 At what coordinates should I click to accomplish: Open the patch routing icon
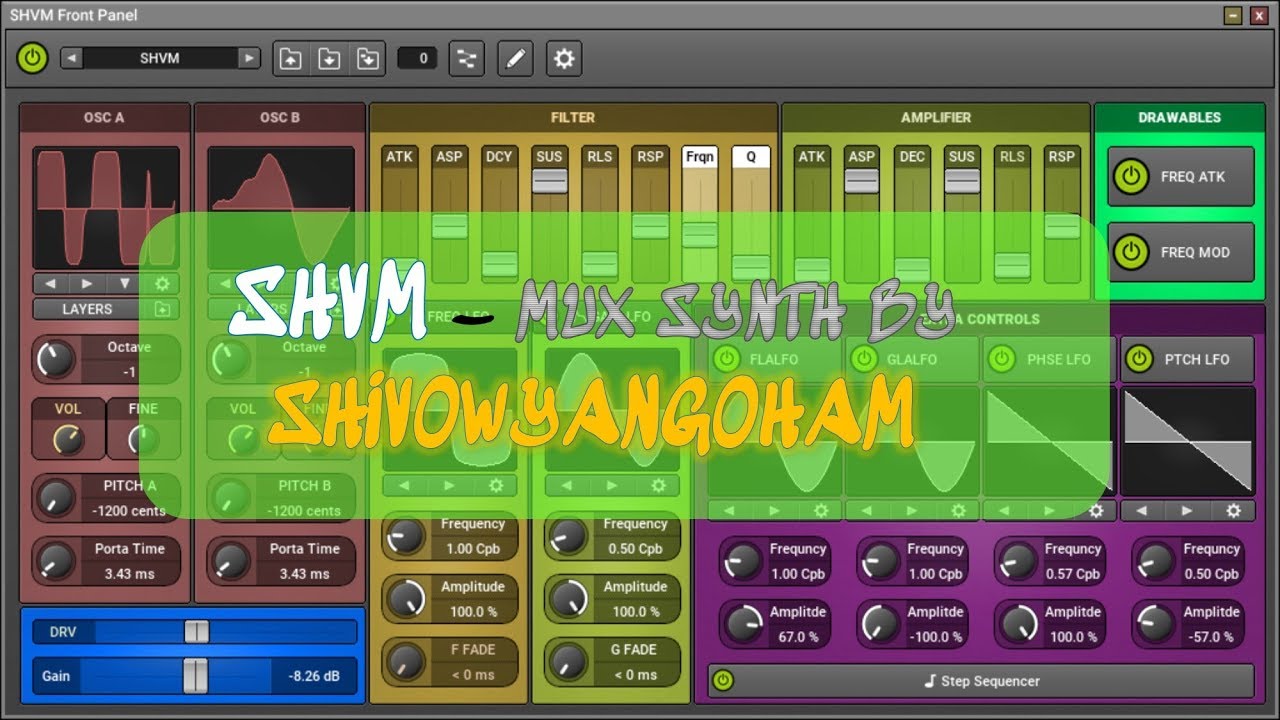click(x=467, y=59)
